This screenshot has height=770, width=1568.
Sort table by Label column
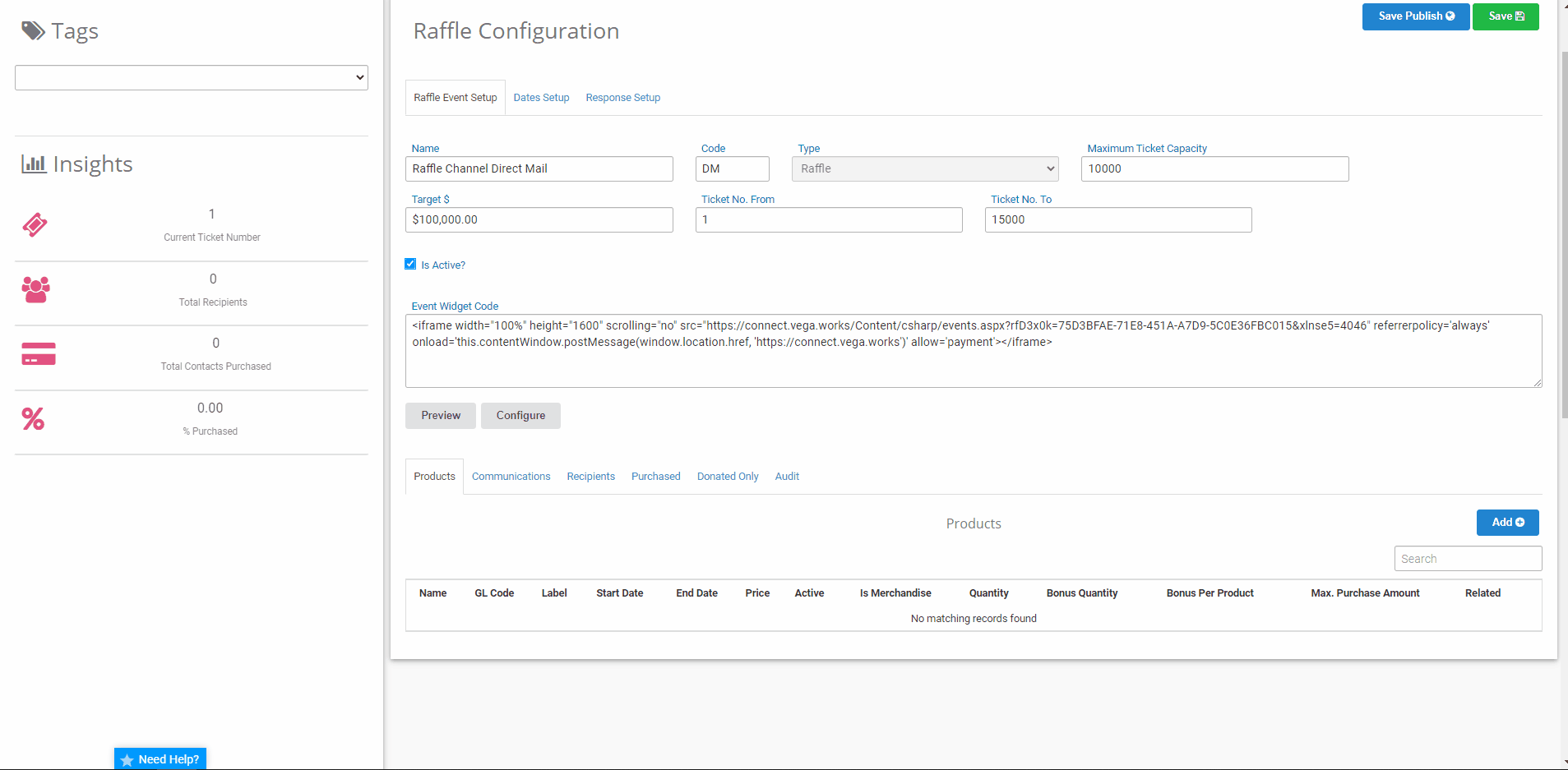tap(554, 593)
